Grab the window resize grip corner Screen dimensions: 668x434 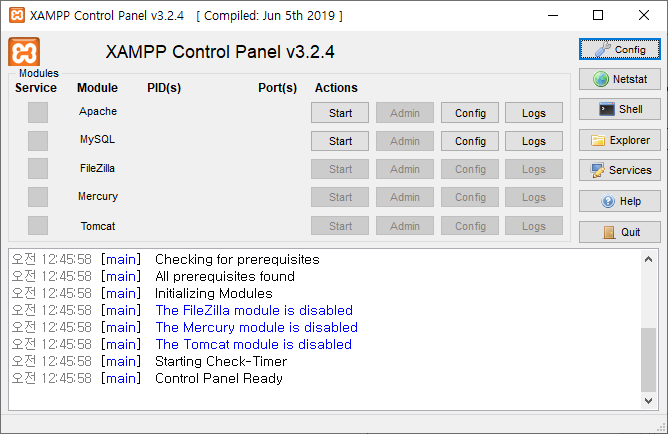point(662,428)
